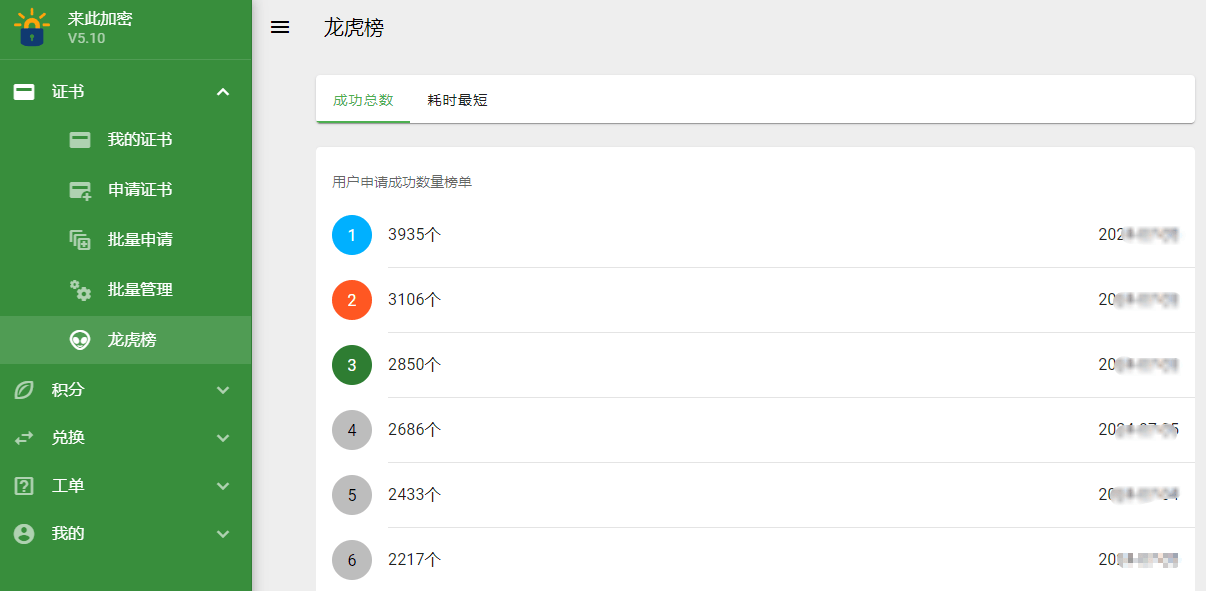Select the 2850个 leaderboard entry
Screen dimensions: 1206x591
pos(755,365)
